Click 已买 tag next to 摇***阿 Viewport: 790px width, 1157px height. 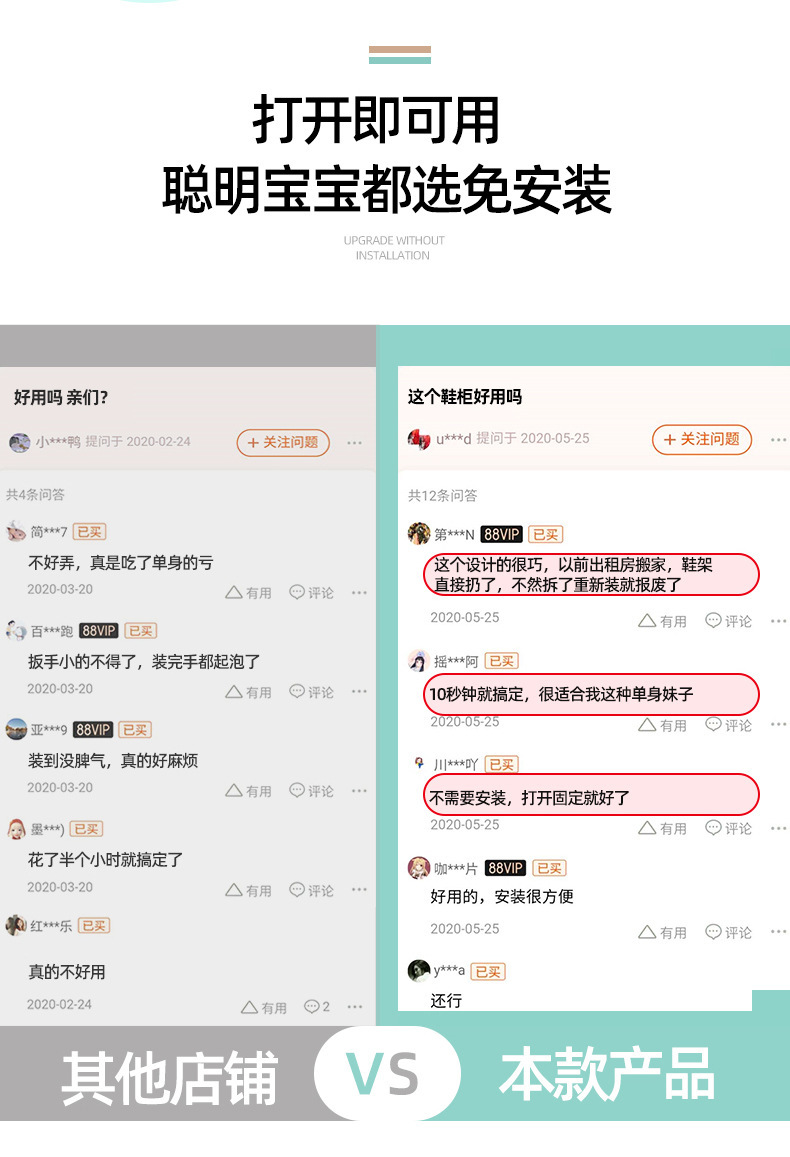(x=502, y=661)
